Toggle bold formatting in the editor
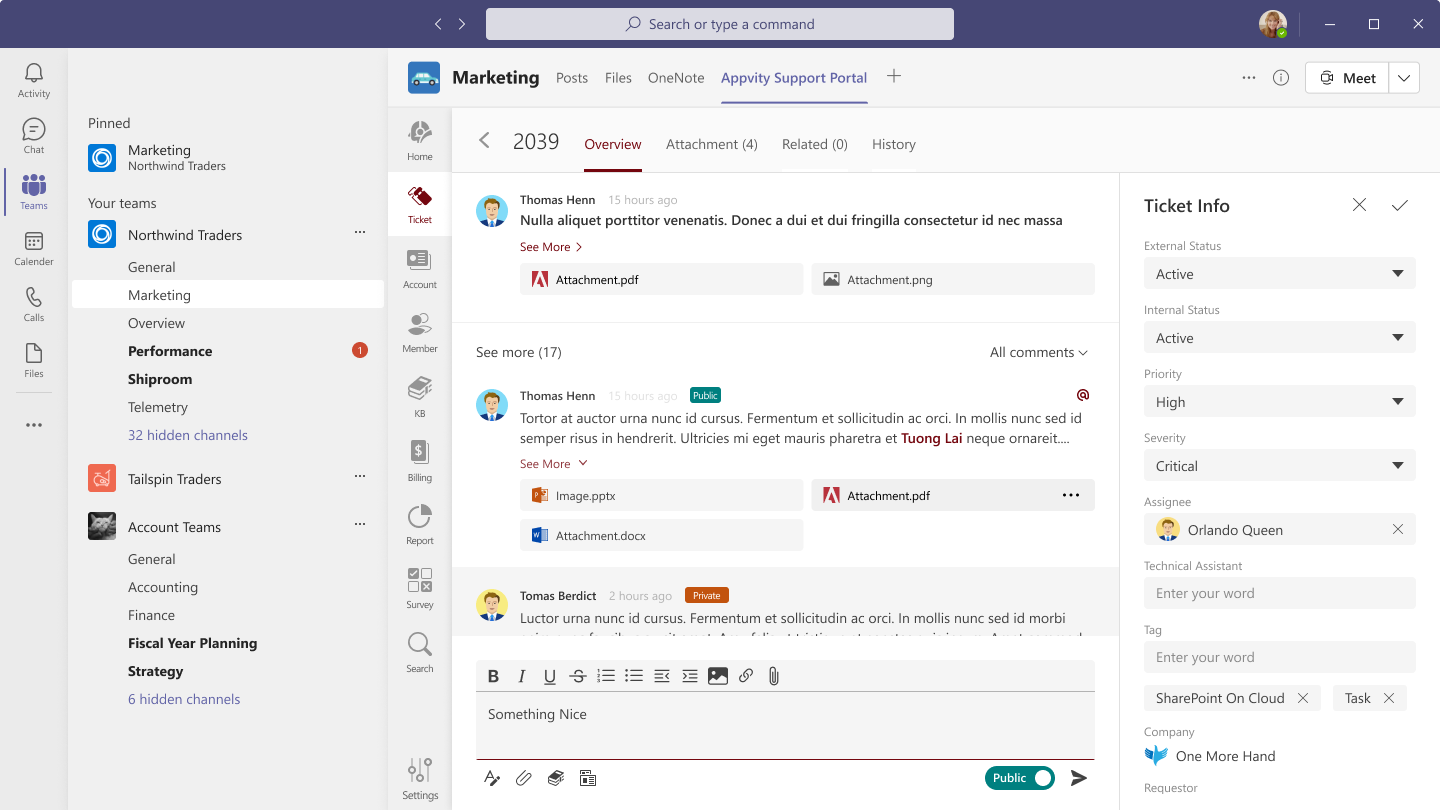The height and width of the screenshot is (810, 1440). (x=493, y=676)
